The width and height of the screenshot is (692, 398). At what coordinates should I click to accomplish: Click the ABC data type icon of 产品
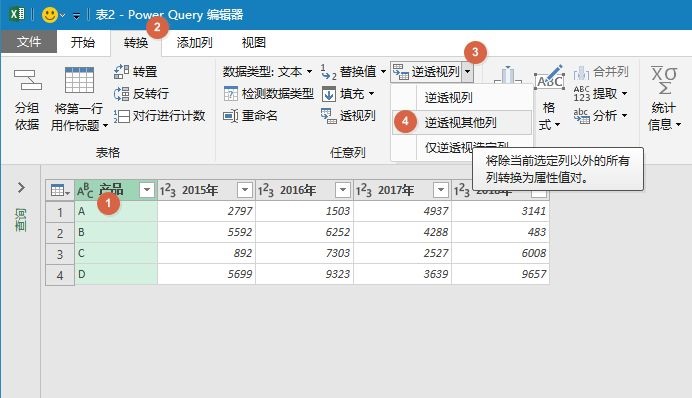(85, 191)
